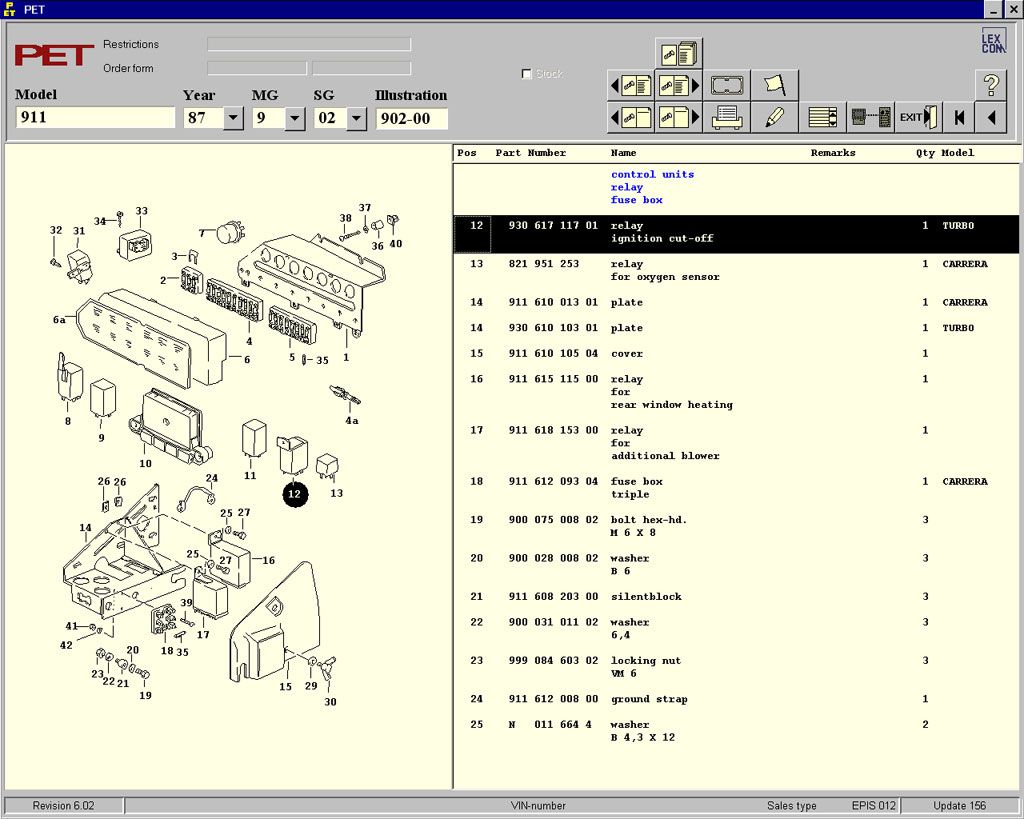Click the list with scroll arrows icon

823,117
